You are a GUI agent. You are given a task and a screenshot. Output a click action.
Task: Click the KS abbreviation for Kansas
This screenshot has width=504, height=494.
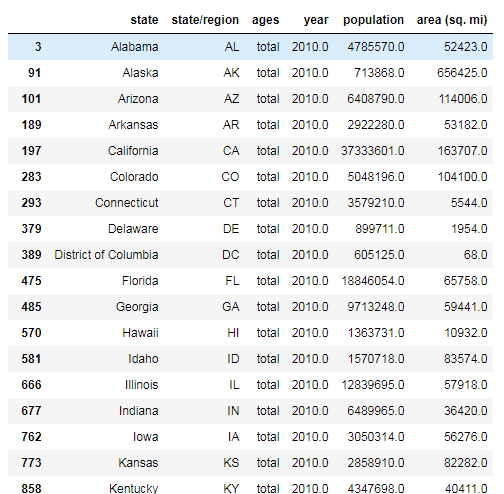click(231, 463)
